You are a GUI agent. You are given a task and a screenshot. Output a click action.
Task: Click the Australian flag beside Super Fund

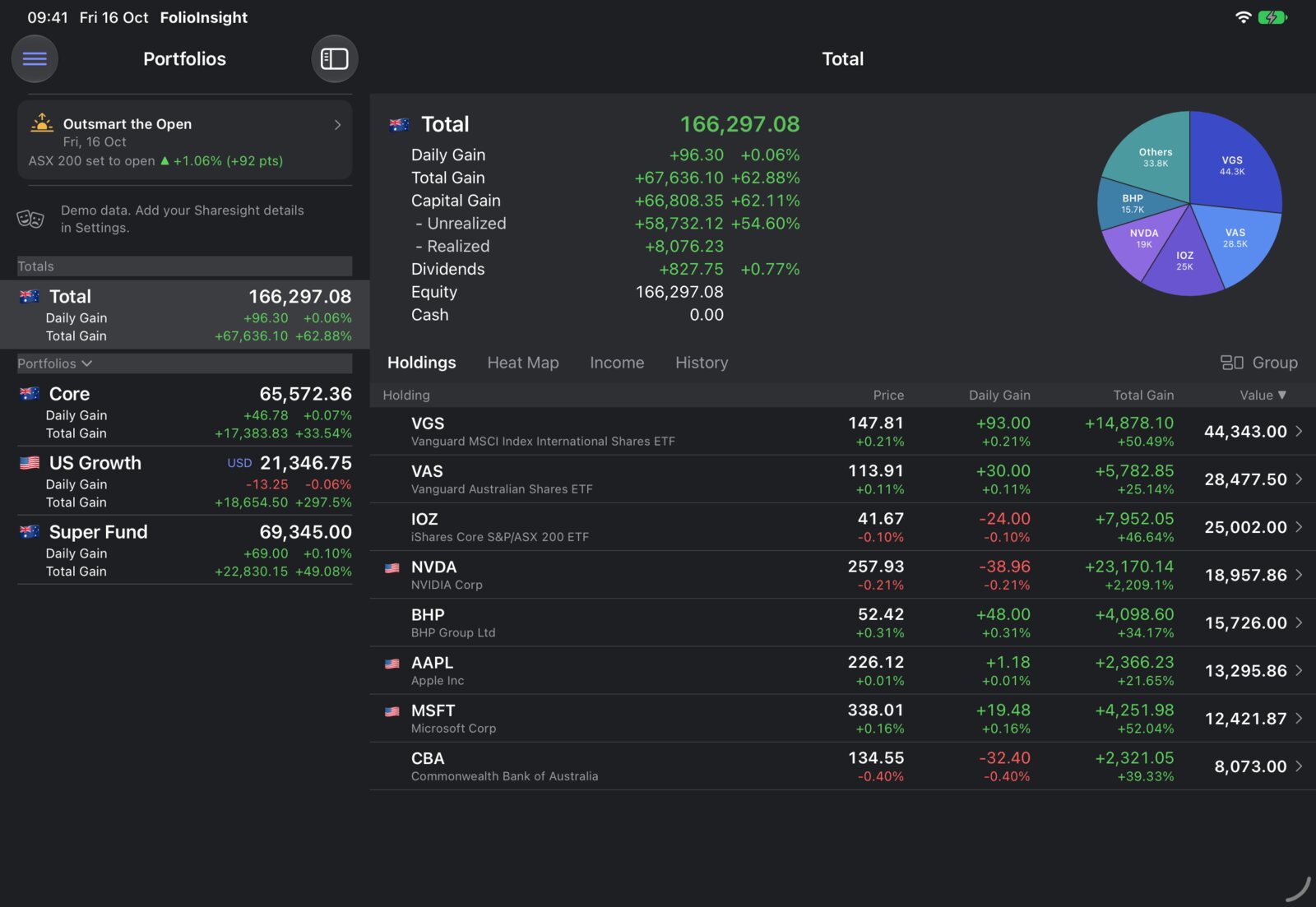point(30,532)
